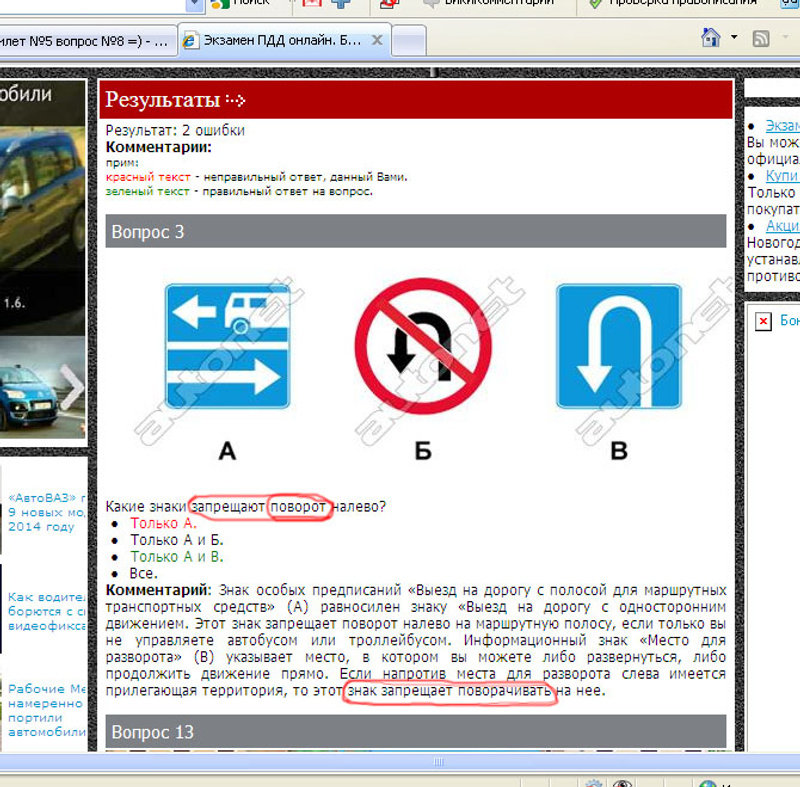Image resolution: width=800 pixels, height=787 pixels.
Task: Click the 'красный текст' legend label
Action: click(x=148, y=177)
